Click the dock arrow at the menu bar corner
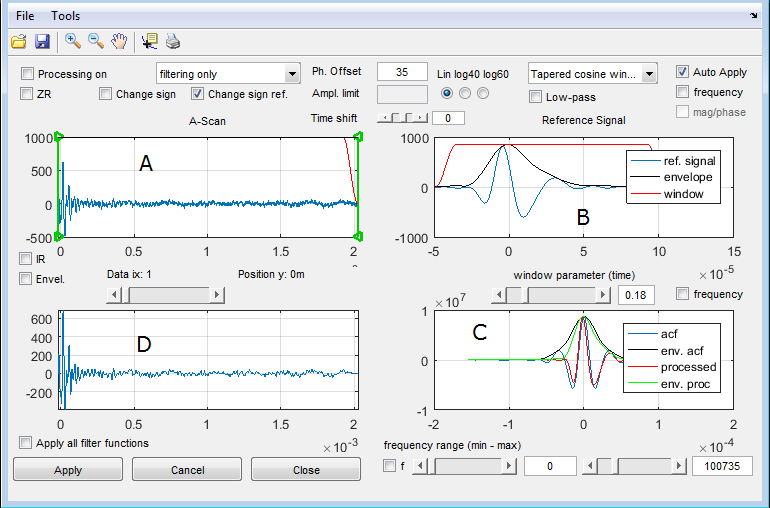The image size is (770, 508). (x=753, y=16)
